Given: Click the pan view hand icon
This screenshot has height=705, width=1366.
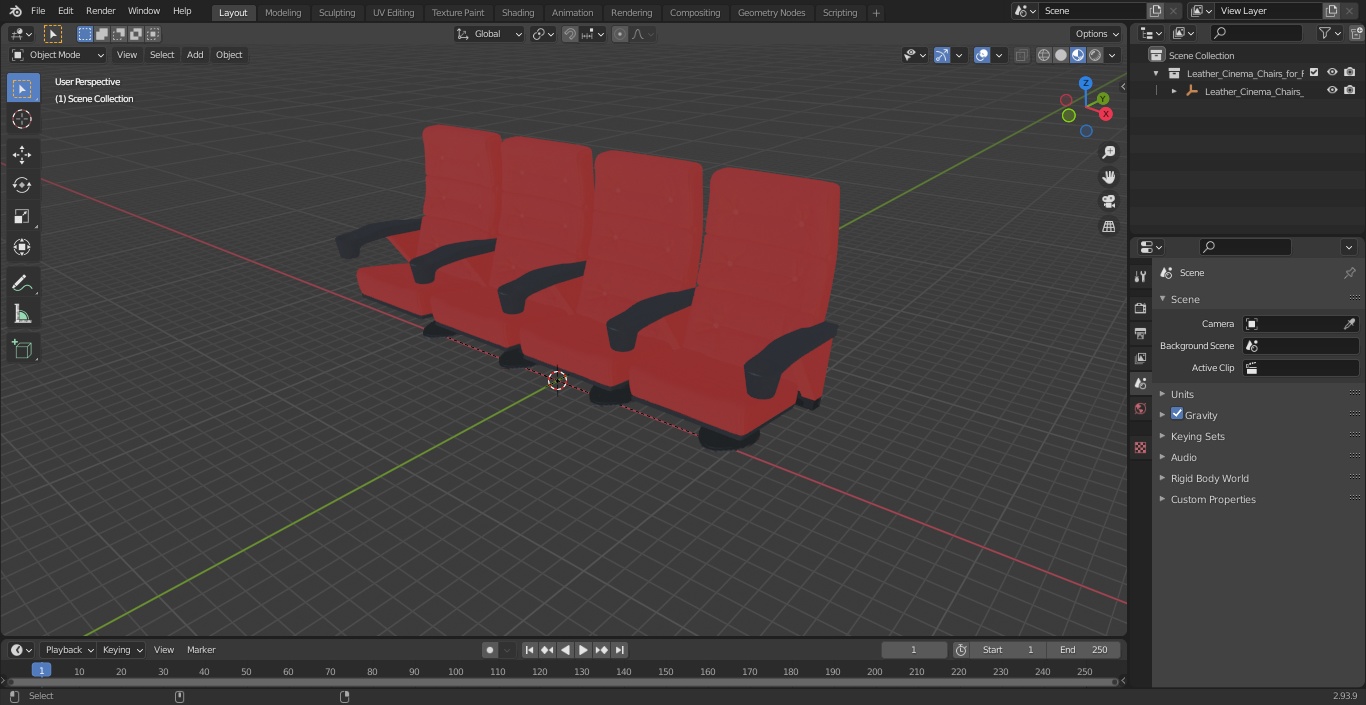Looking at the screenshot, I should (x=1108, y=177).
